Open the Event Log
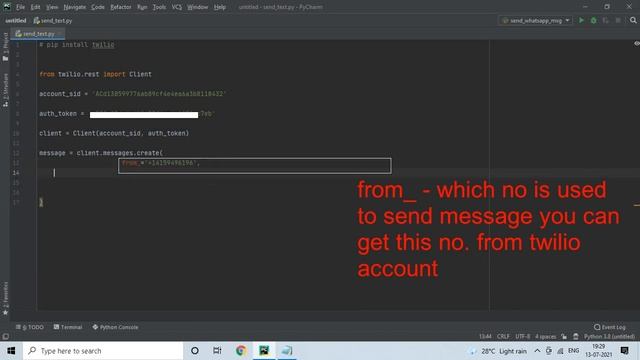Screen dimensions: 640x360 [610, 327]
